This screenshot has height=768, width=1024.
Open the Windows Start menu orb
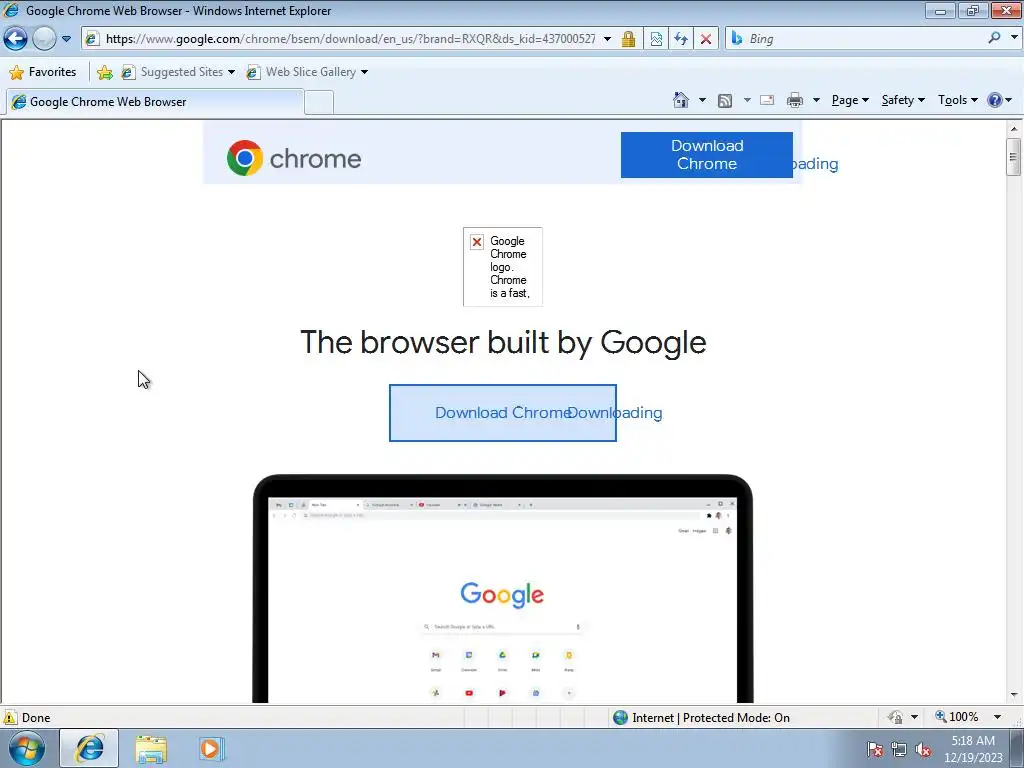pyautogui.click(x=27, y=748)
